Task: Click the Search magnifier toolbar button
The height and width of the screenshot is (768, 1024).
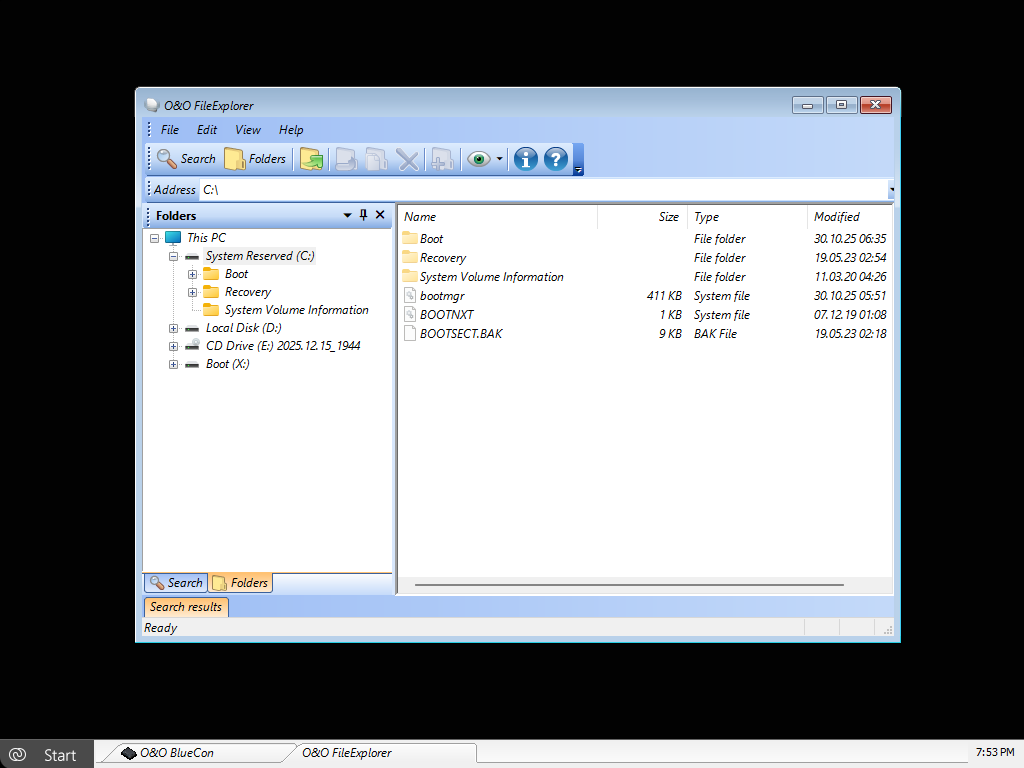Action: click(186, 159)
